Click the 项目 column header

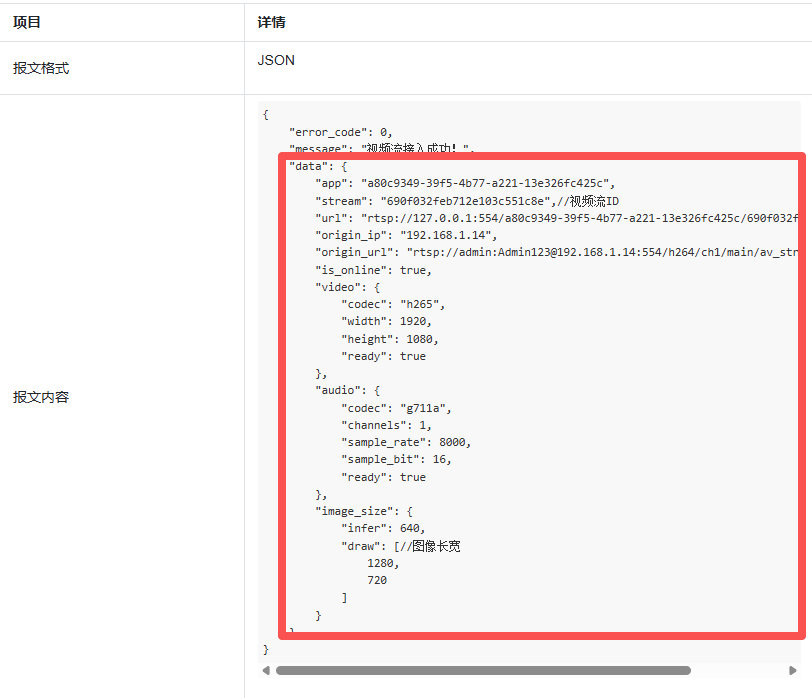(x=27, y=22)
